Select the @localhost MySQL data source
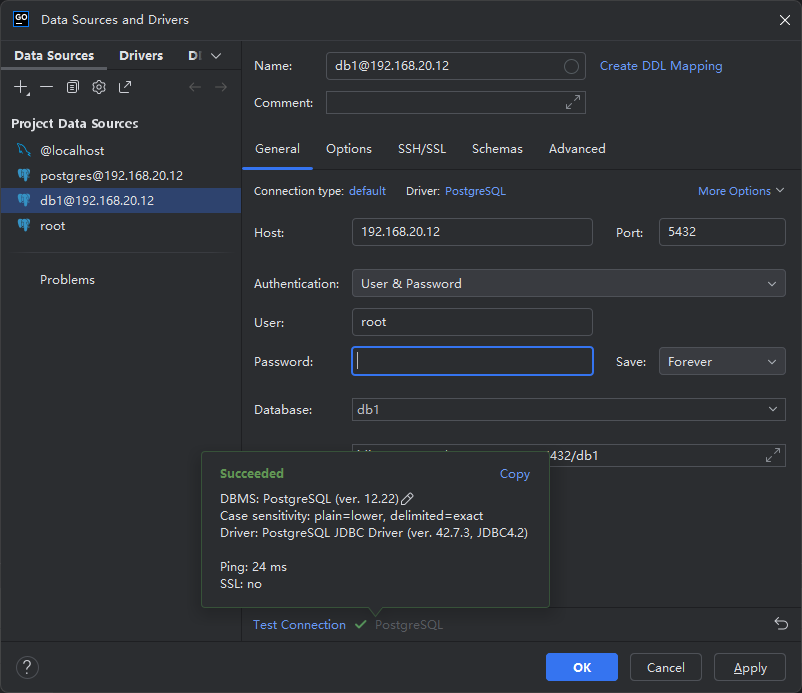This screenshot has height=693, width=802. pyautogui.click(x=121, y=150)
